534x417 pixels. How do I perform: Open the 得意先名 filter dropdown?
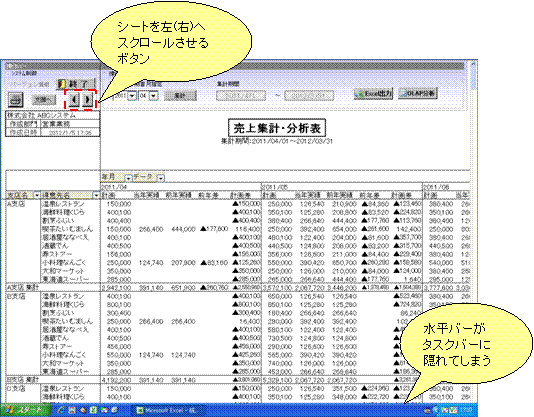pos(96,195)
